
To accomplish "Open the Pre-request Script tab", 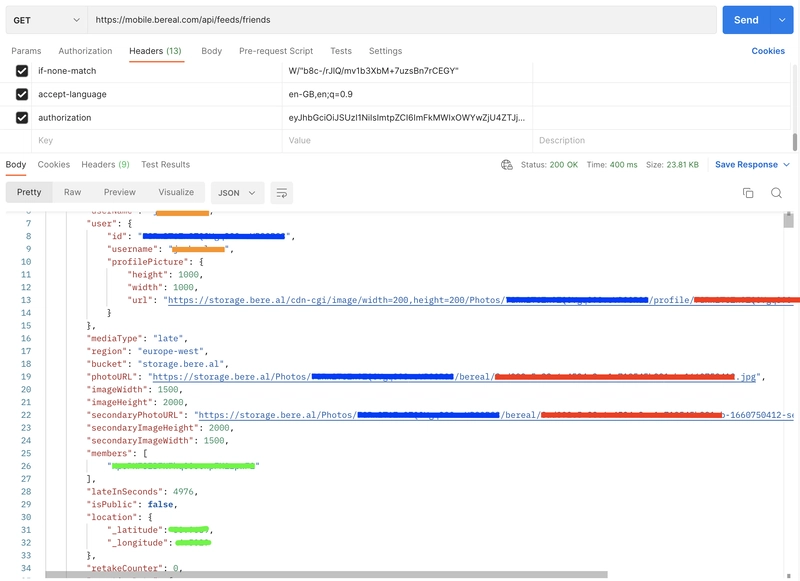I will pyautogui.click(x=276, y=51).
